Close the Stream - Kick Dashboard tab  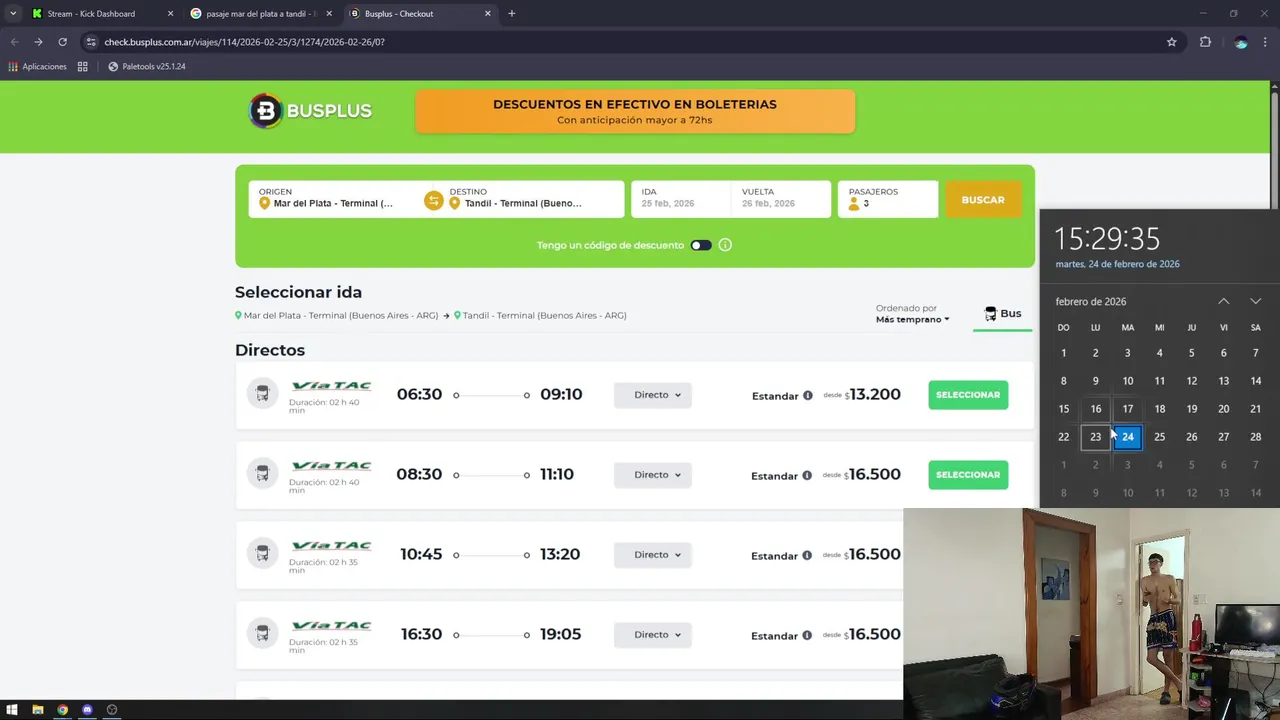pos(170,14)
